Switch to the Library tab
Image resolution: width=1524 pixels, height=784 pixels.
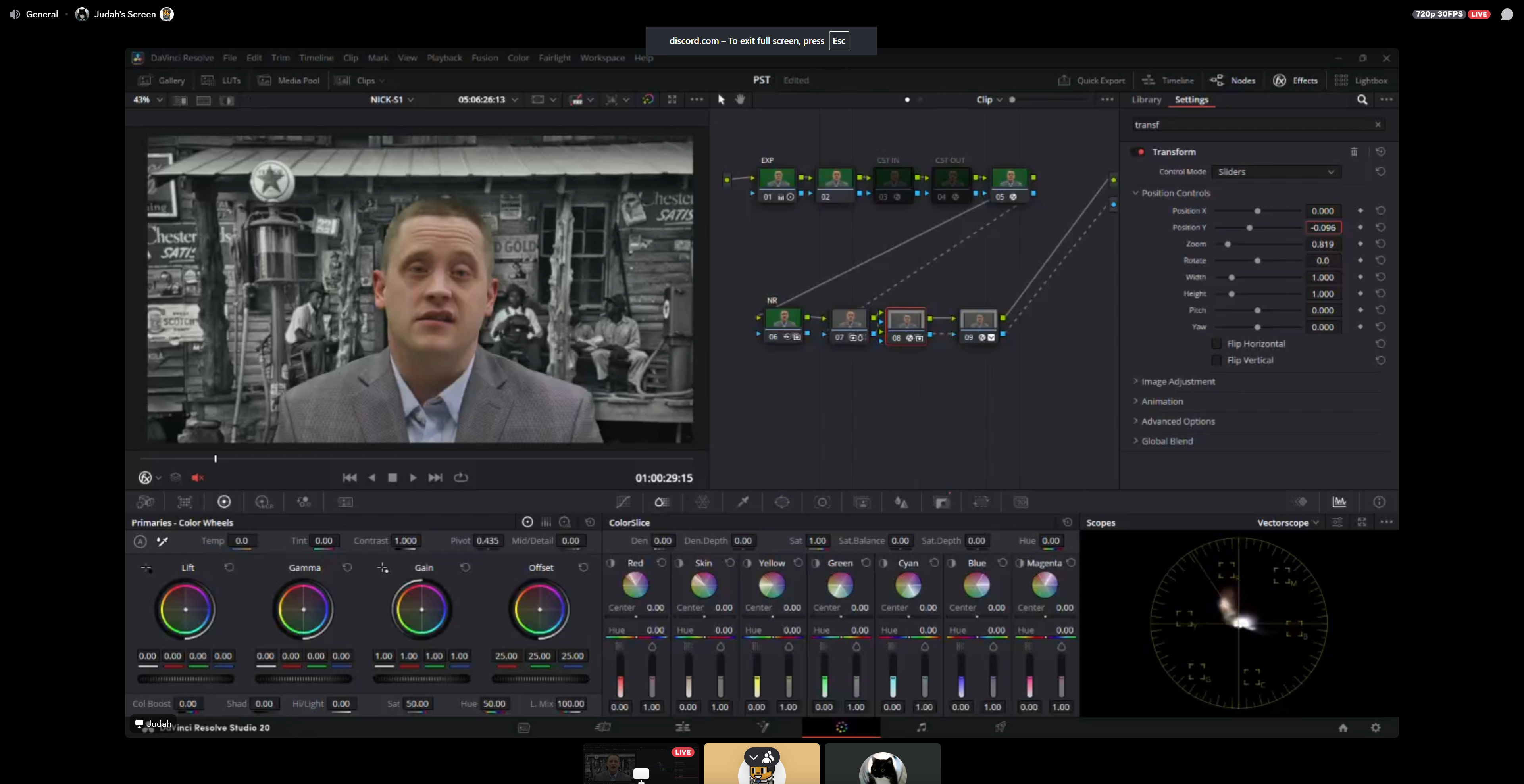pos(1146,100)
